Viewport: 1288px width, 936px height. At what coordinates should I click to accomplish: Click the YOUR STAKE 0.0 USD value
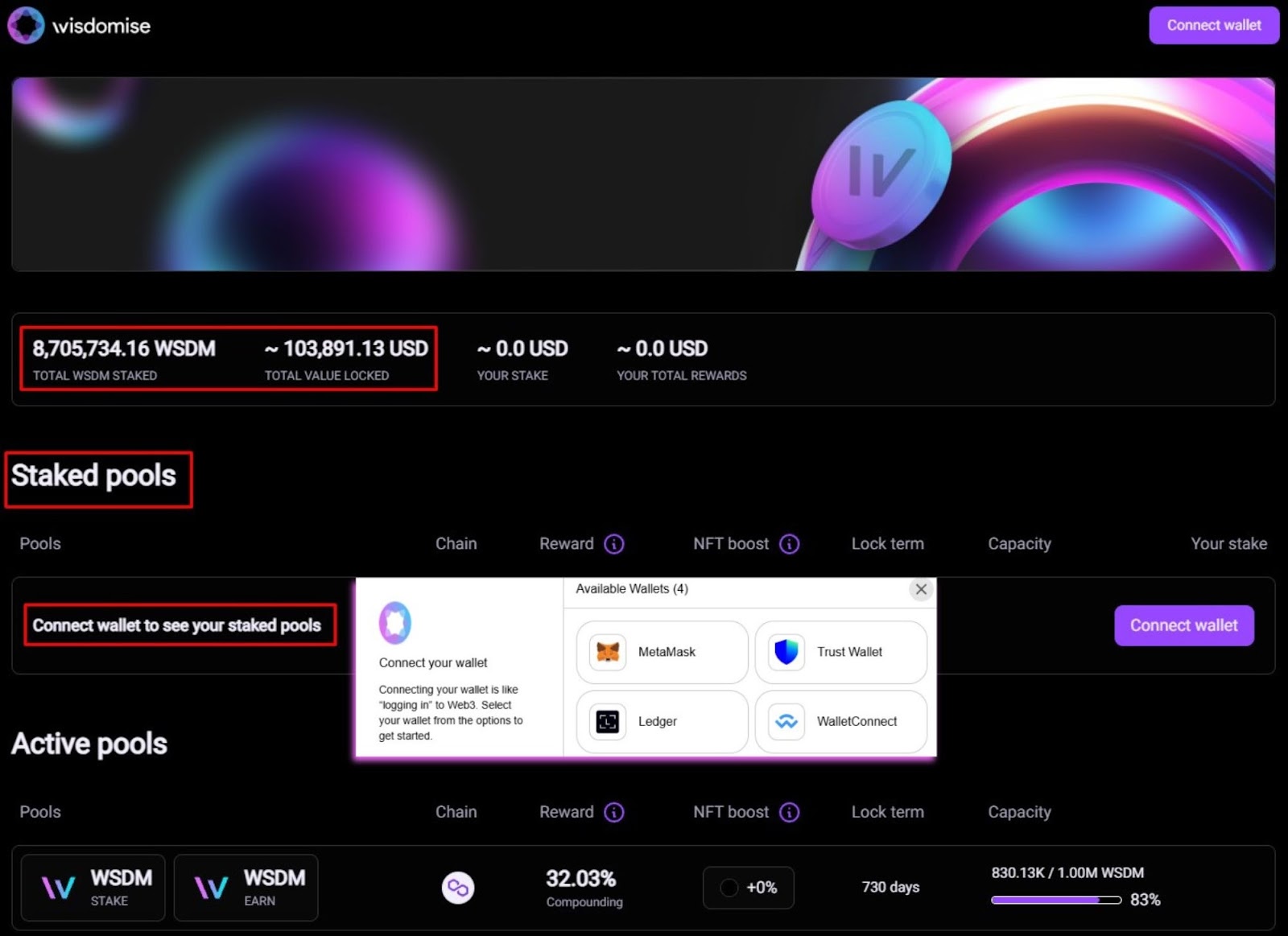point(522,348)
